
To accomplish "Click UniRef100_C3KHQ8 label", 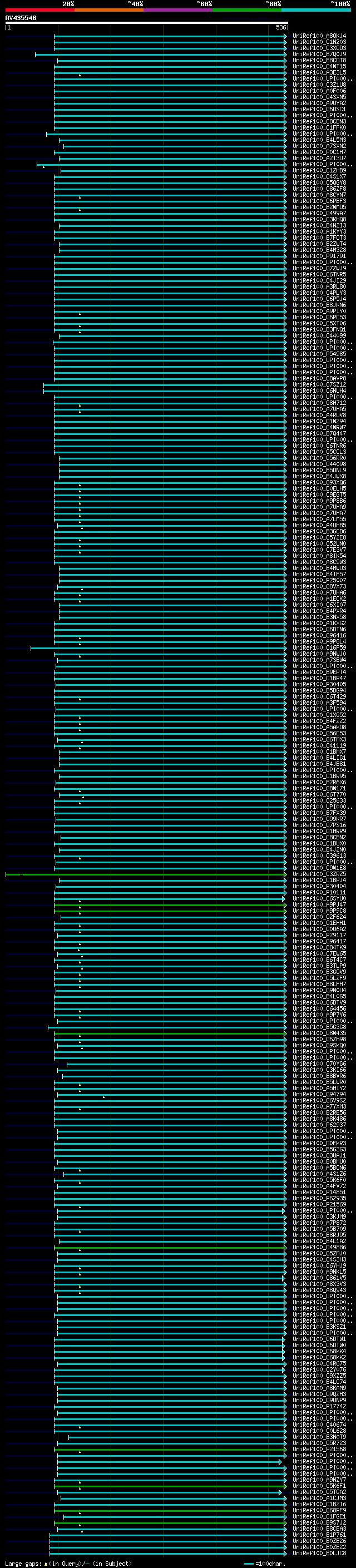I will pyautogui.click(x=319, y=219).
